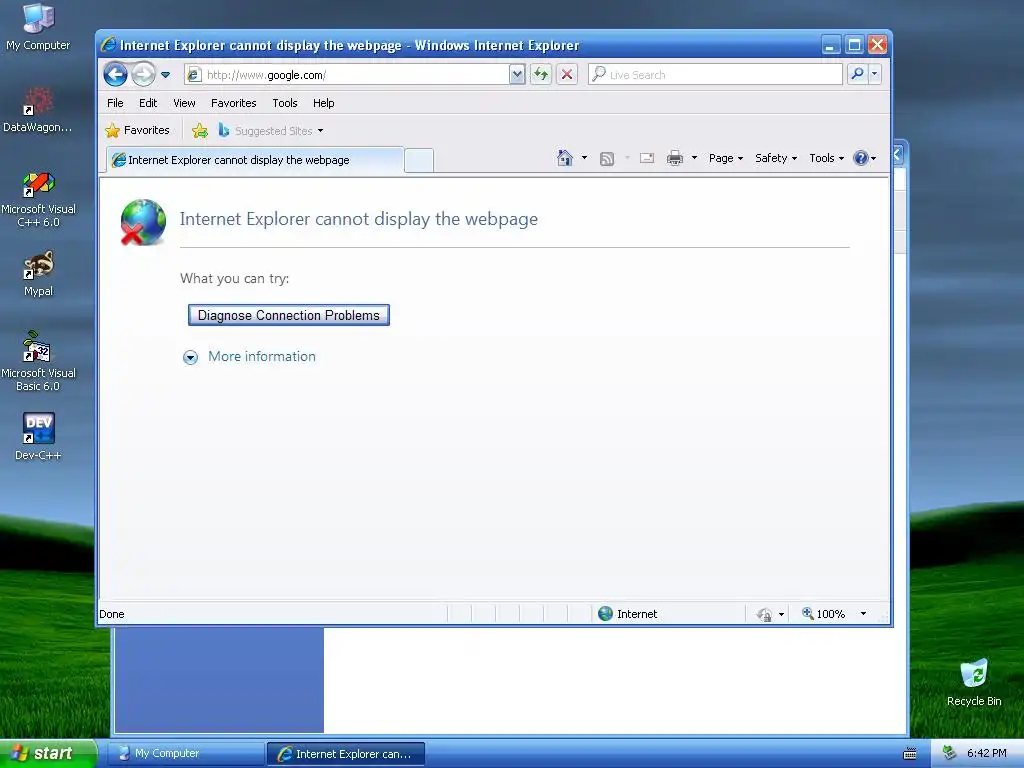Screen dimensions: 1024x768
Task: Open the Favorites menu in menu bar
Action: (x=234, y=103)
